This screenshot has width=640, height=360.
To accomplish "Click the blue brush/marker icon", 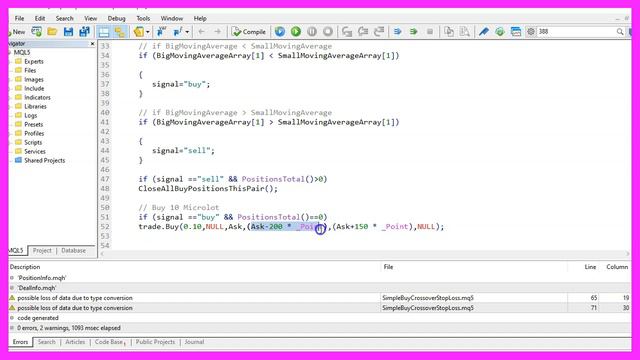I will 484,31.
